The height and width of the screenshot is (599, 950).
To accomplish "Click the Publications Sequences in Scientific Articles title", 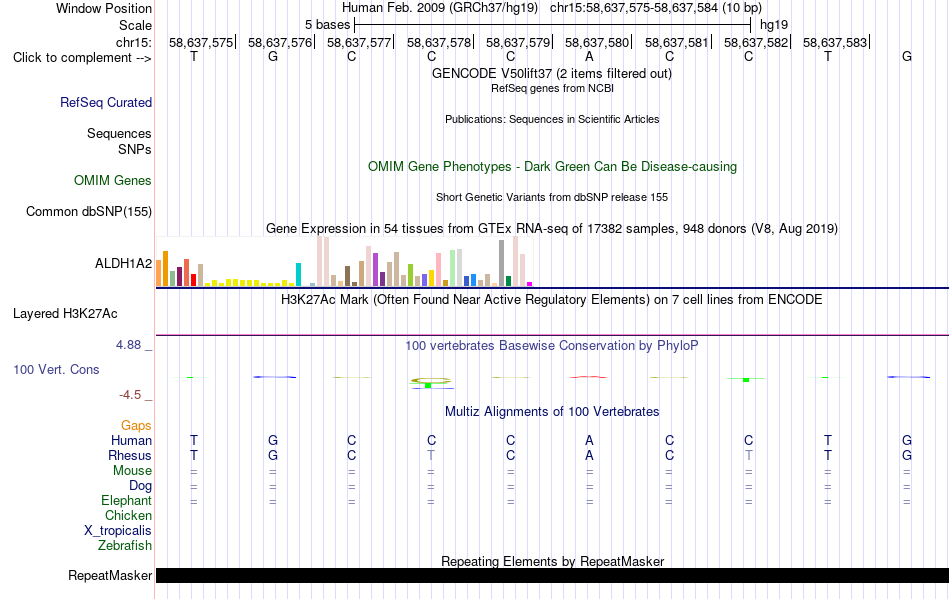I will [552, 119].
